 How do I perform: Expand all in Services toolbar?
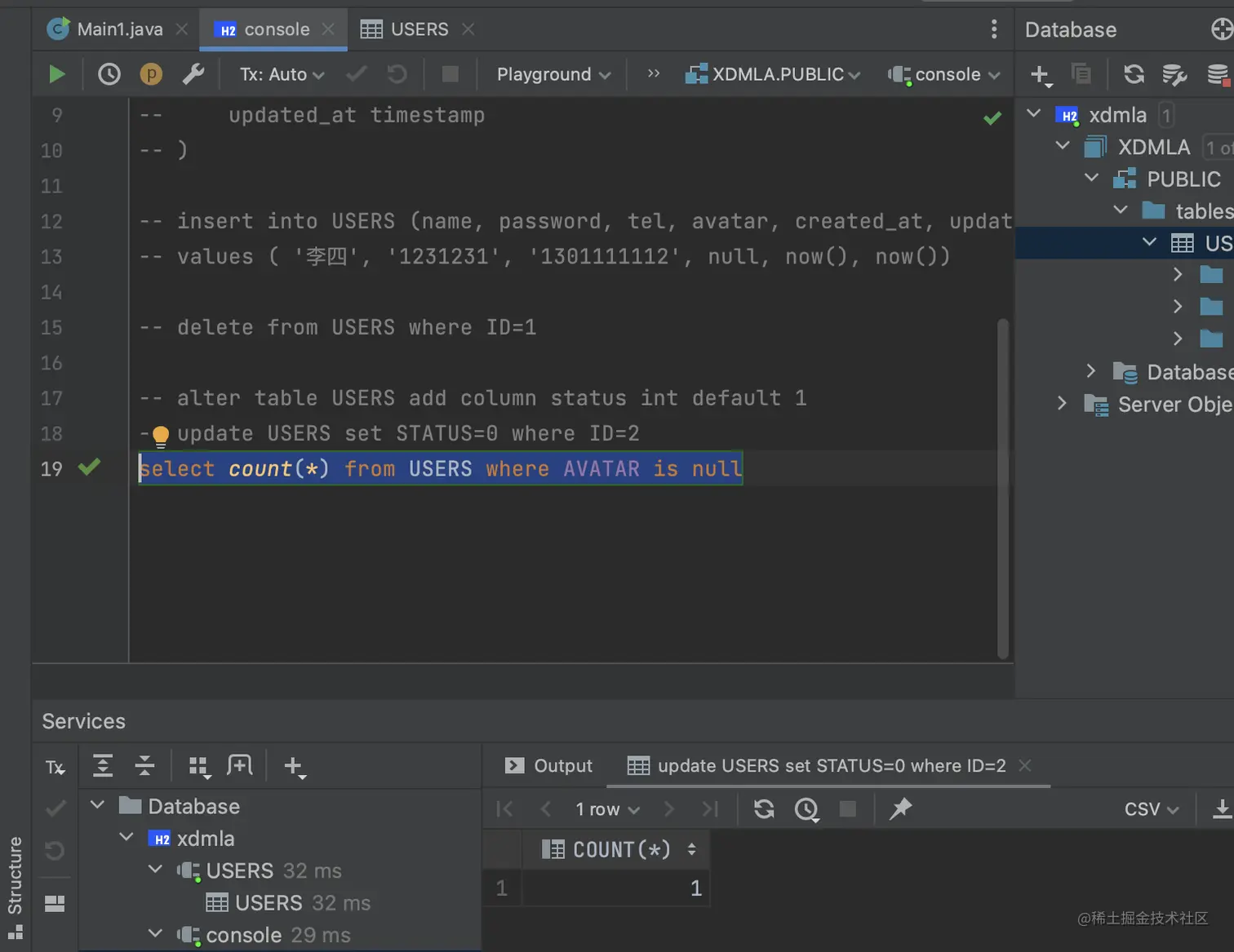[x=103, y=766]
